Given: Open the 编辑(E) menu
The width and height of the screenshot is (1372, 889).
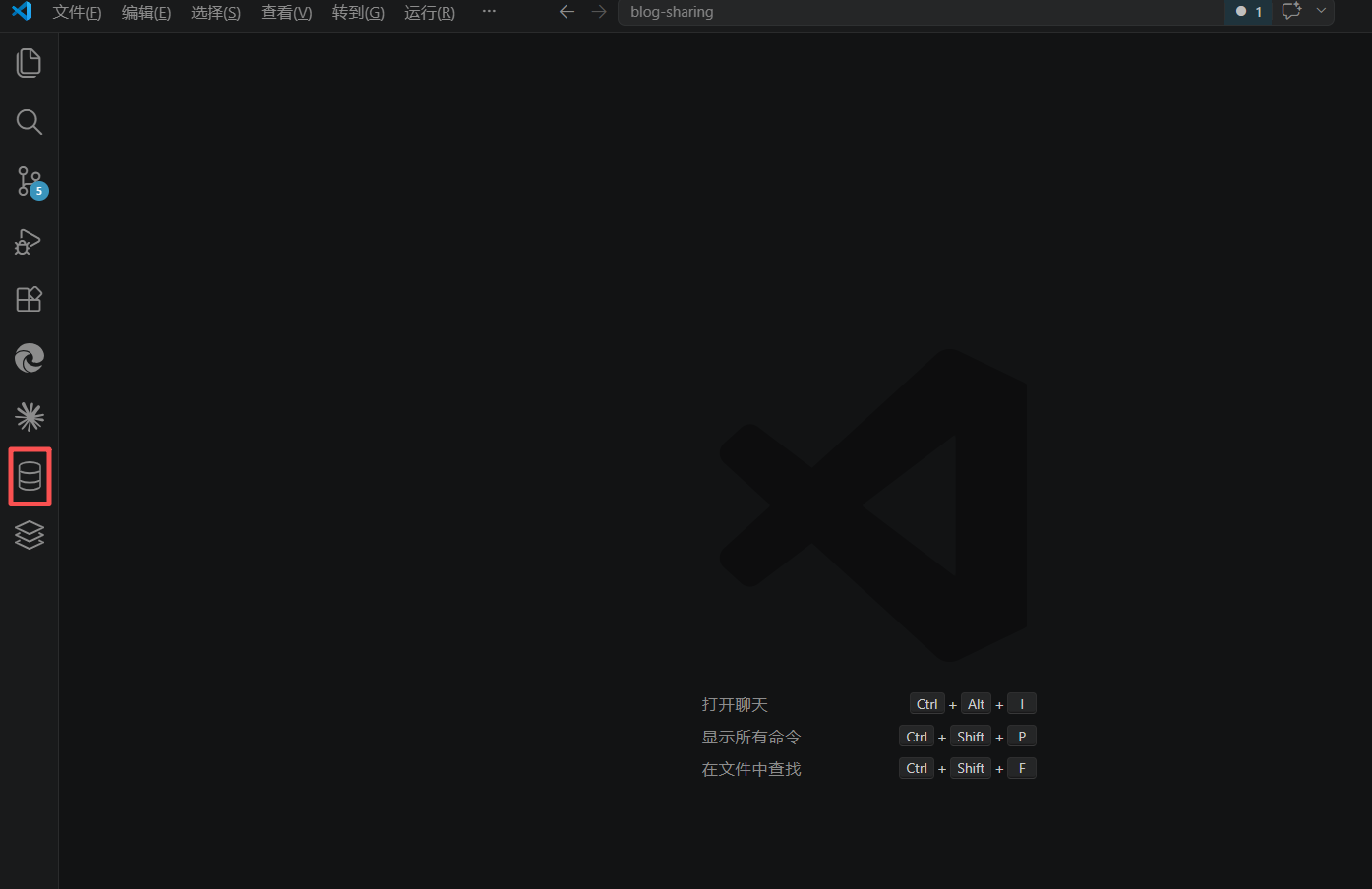Looking at the screenshot, I should (147, 12).
